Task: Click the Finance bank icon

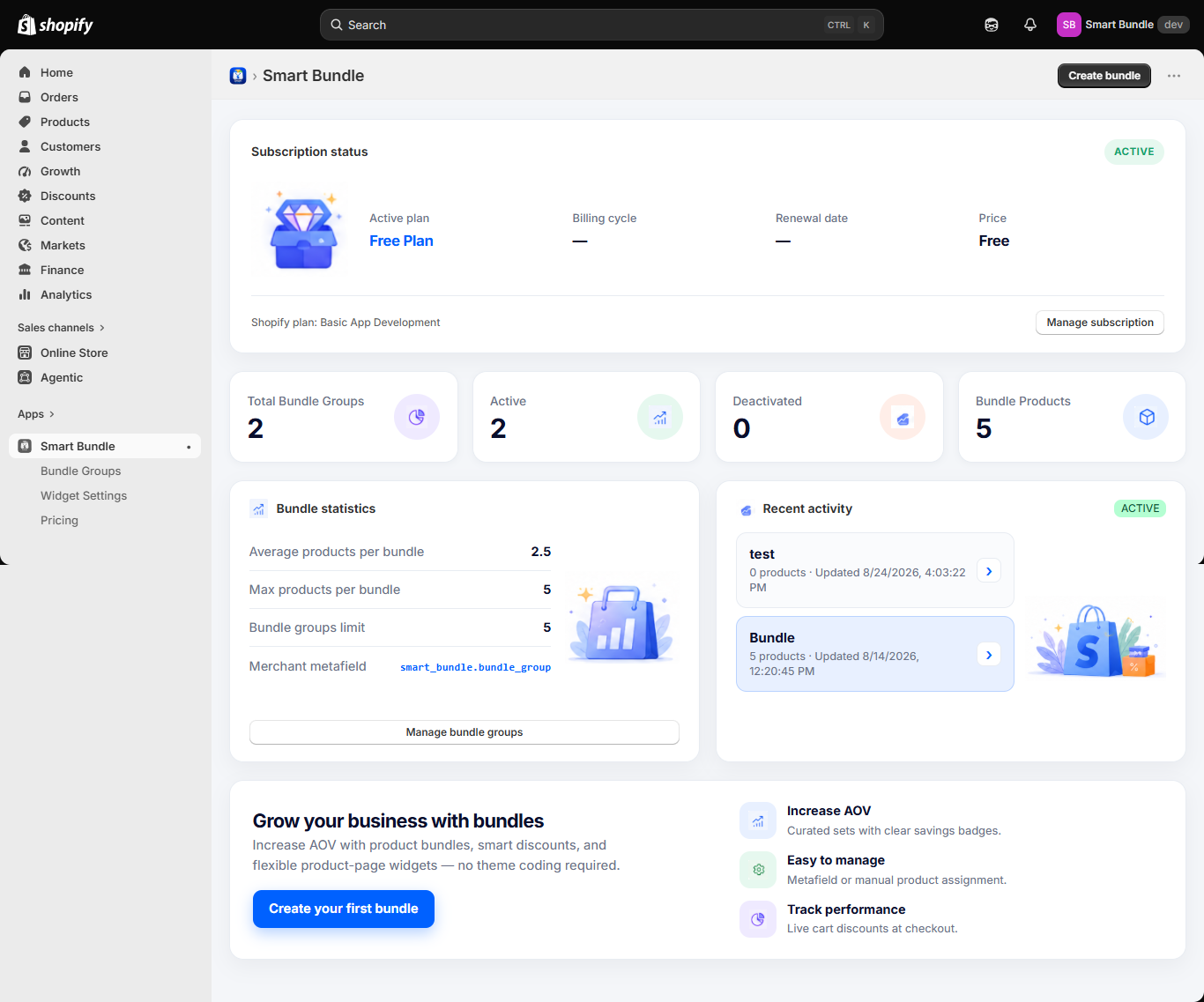Action: click(x=25, y=270)
